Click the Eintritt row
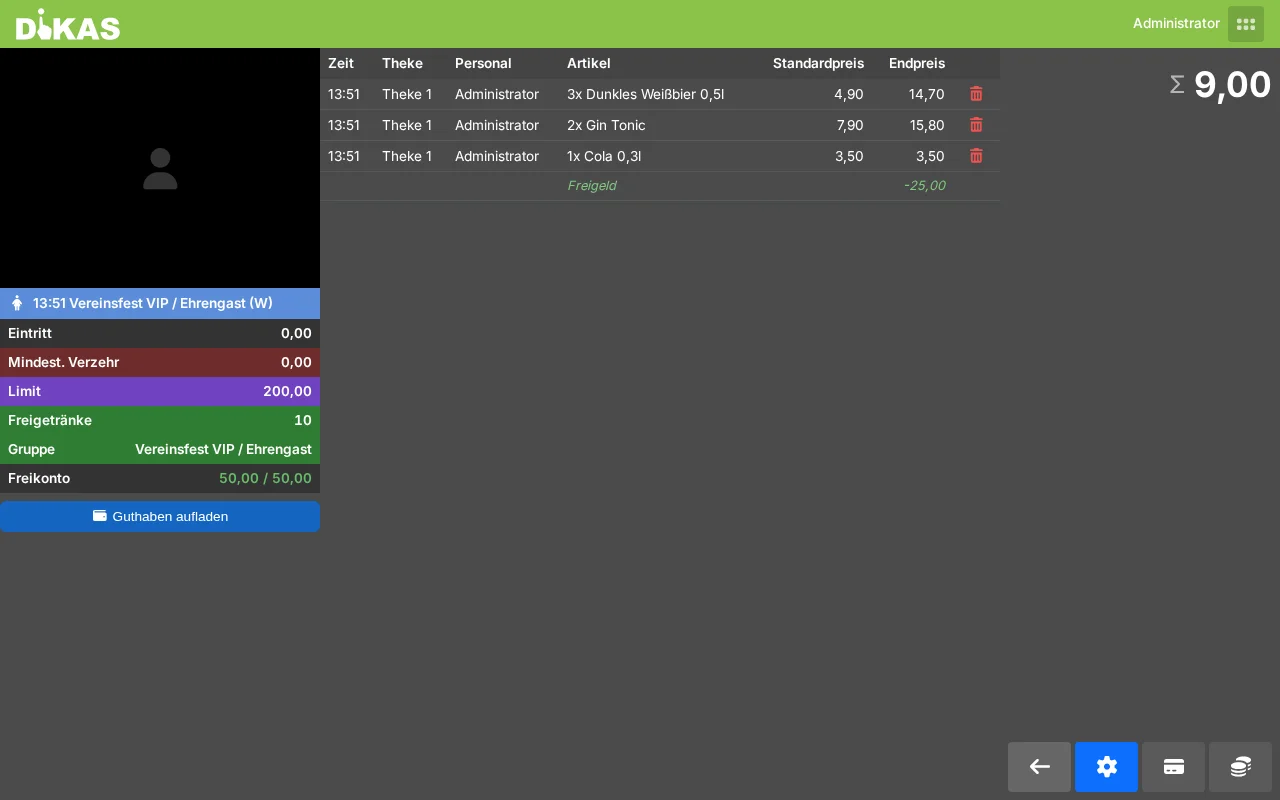This screenshot has height=800, width=1280. [160, 333]
